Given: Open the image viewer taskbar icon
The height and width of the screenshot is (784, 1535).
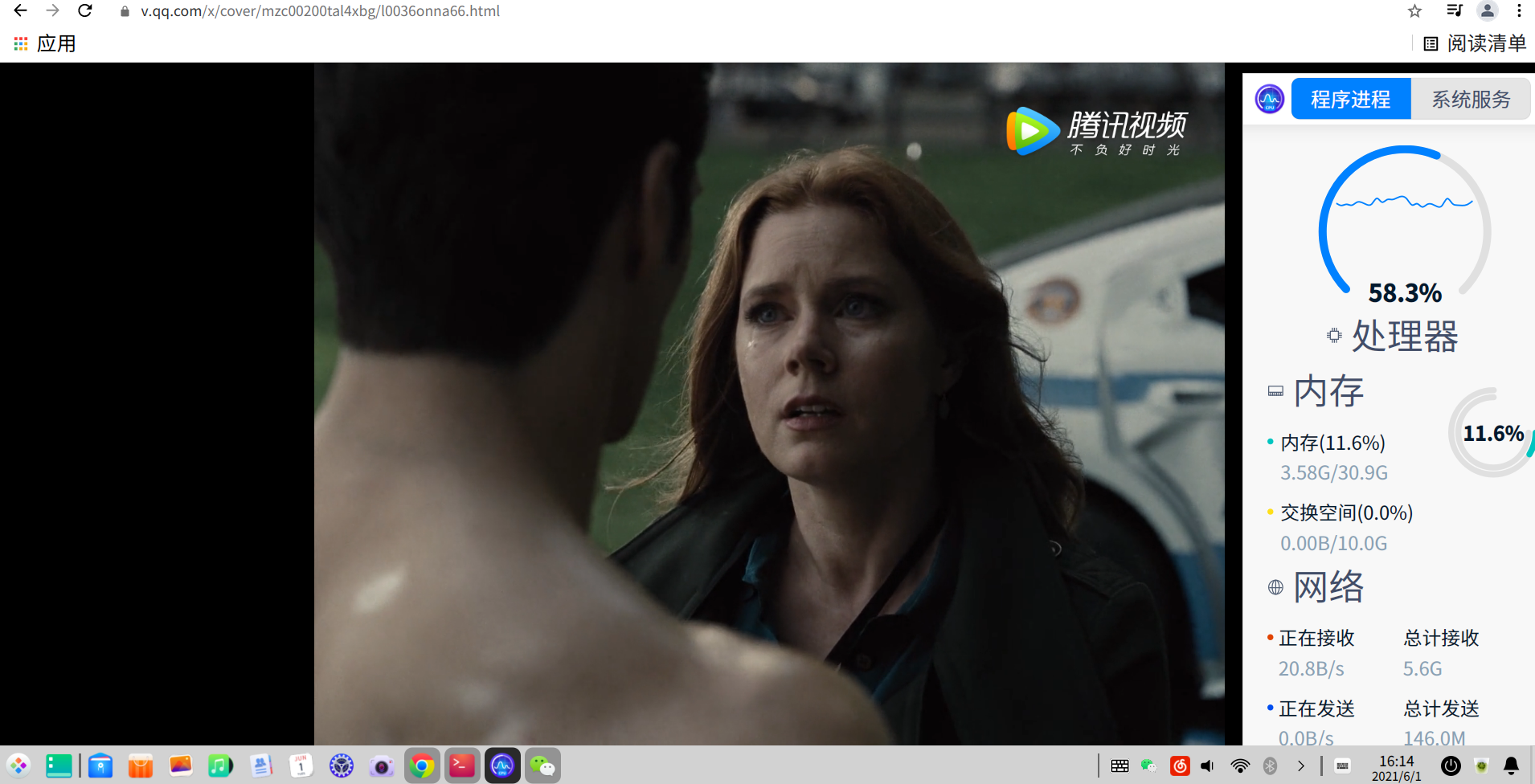Looking at the screenshot, I should tap(181, 766).
